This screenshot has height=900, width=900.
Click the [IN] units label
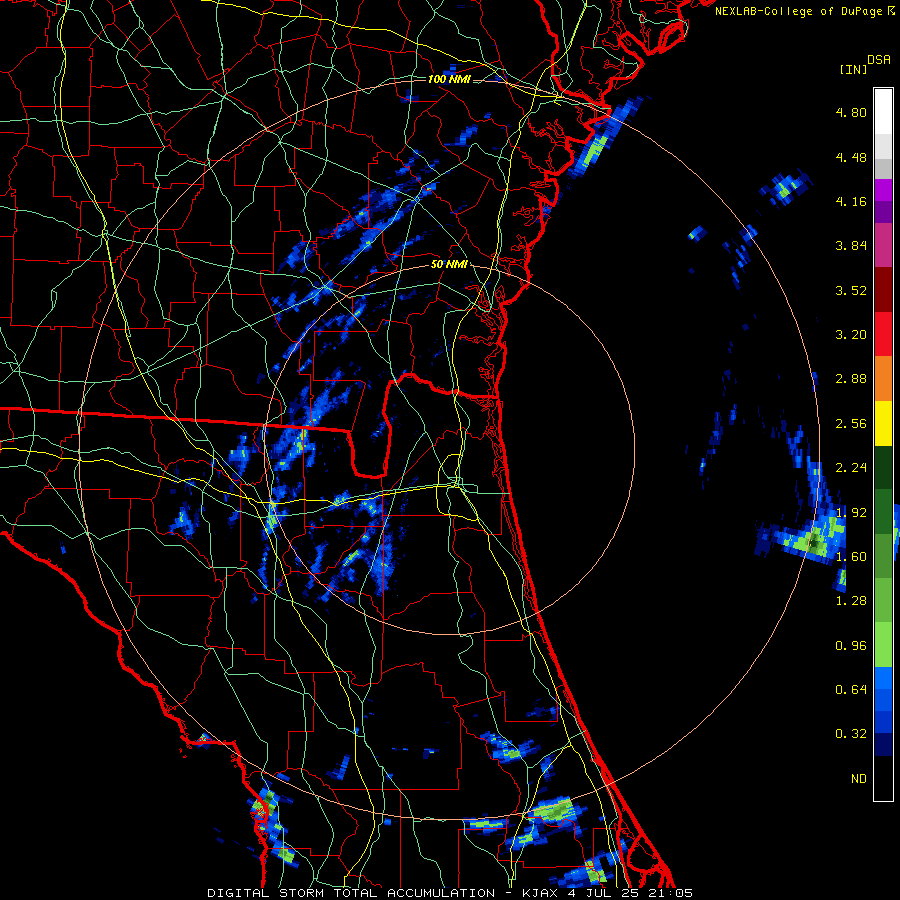[x=853, y=69]
